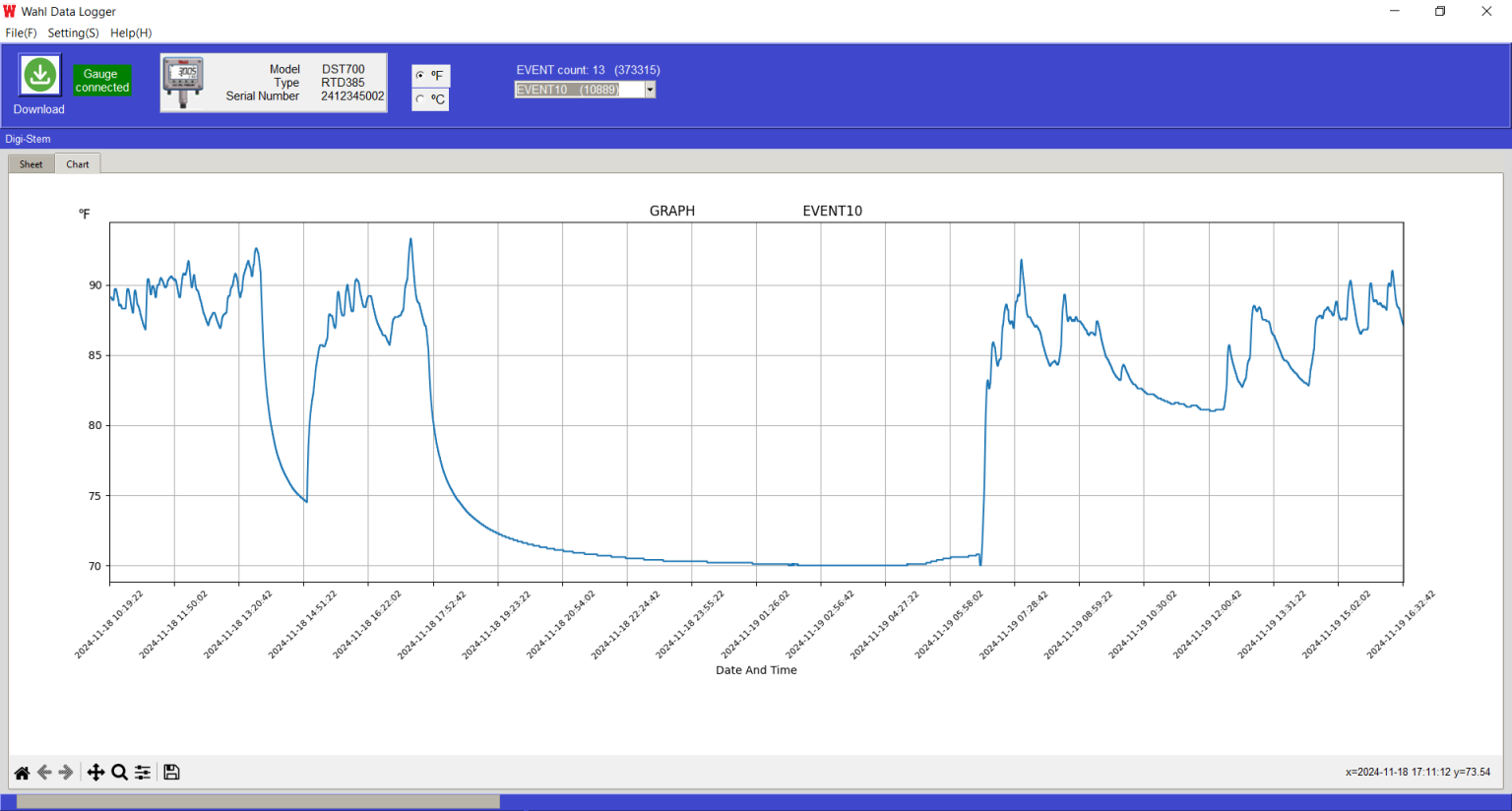The height and width of the screenshot is (811, 1512).
Task: Select the Chart tab
Action: (x=77, y=163)
